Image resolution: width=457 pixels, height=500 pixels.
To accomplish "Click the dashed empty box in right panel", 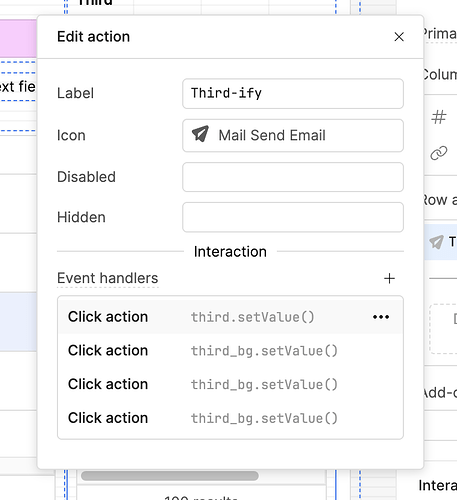I will click(443, 329).
